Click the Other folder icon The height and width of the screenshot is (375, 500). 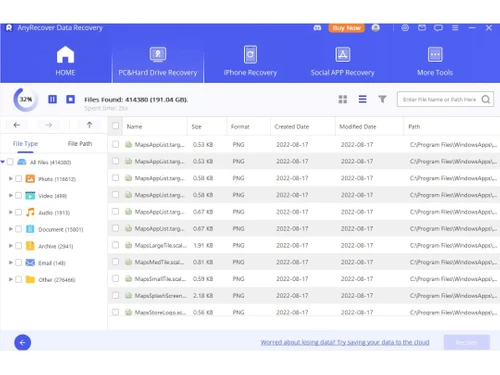[x=30, y=279]
